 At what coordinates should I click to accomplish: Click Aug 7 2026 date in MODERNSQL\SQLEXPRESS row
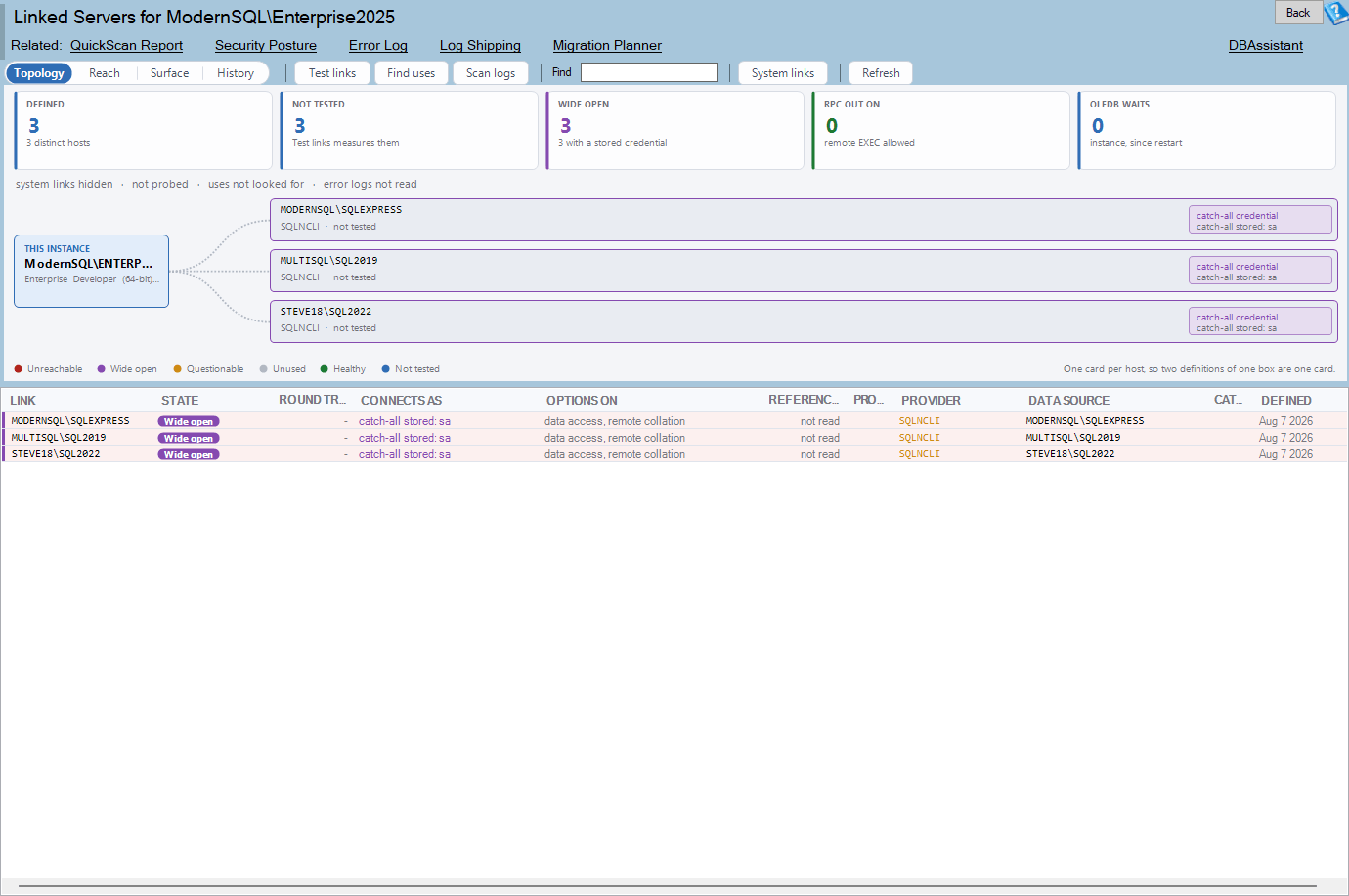1285,421
